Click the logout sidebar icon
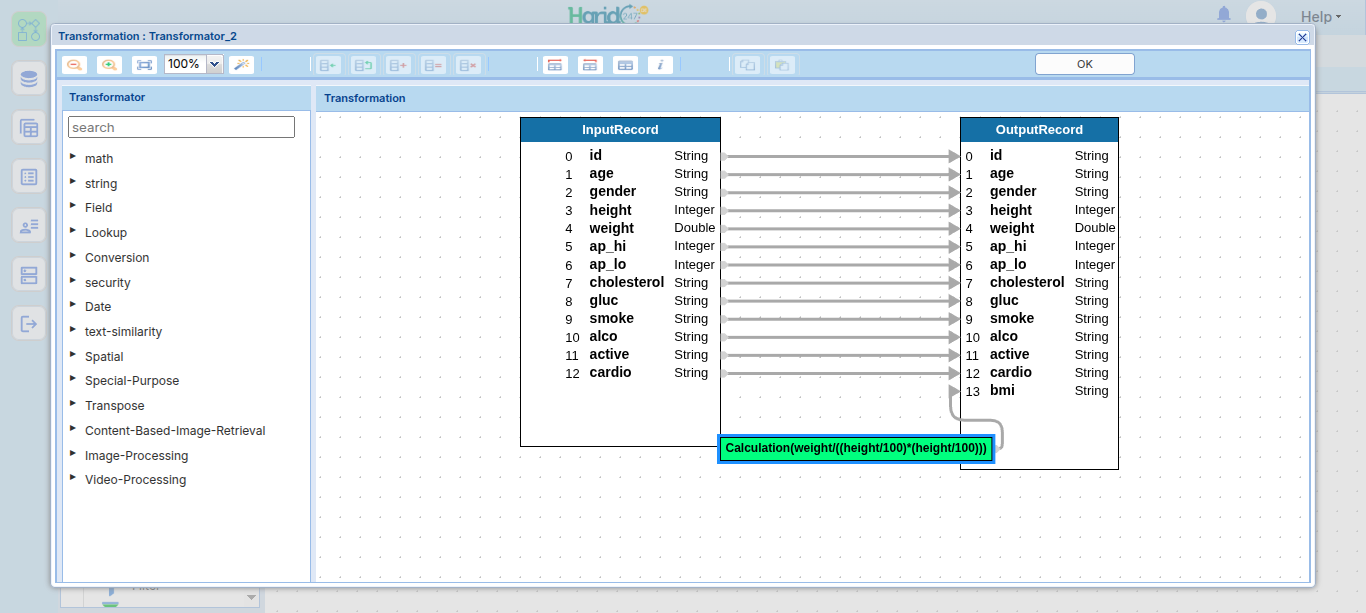 (29, 324)
